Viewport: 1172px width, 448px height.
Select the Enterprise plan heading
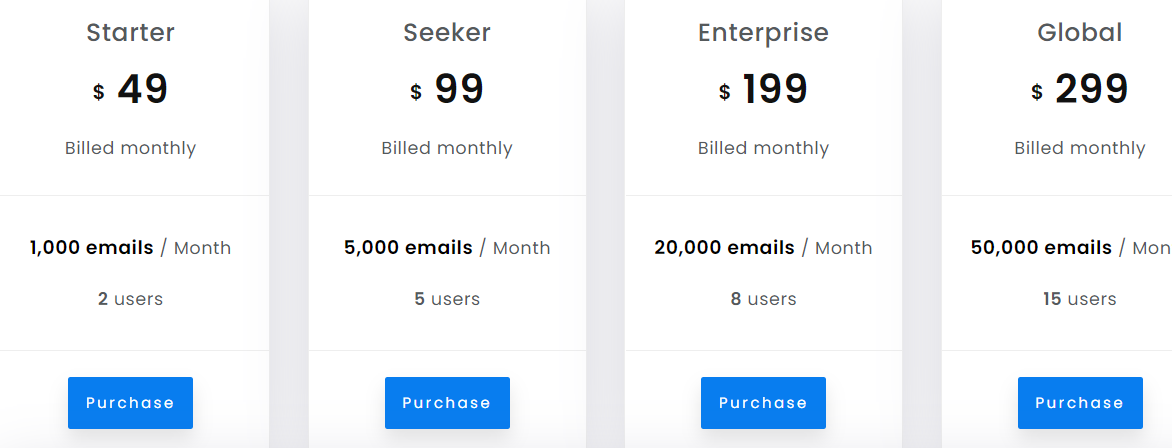coord(763,33)
